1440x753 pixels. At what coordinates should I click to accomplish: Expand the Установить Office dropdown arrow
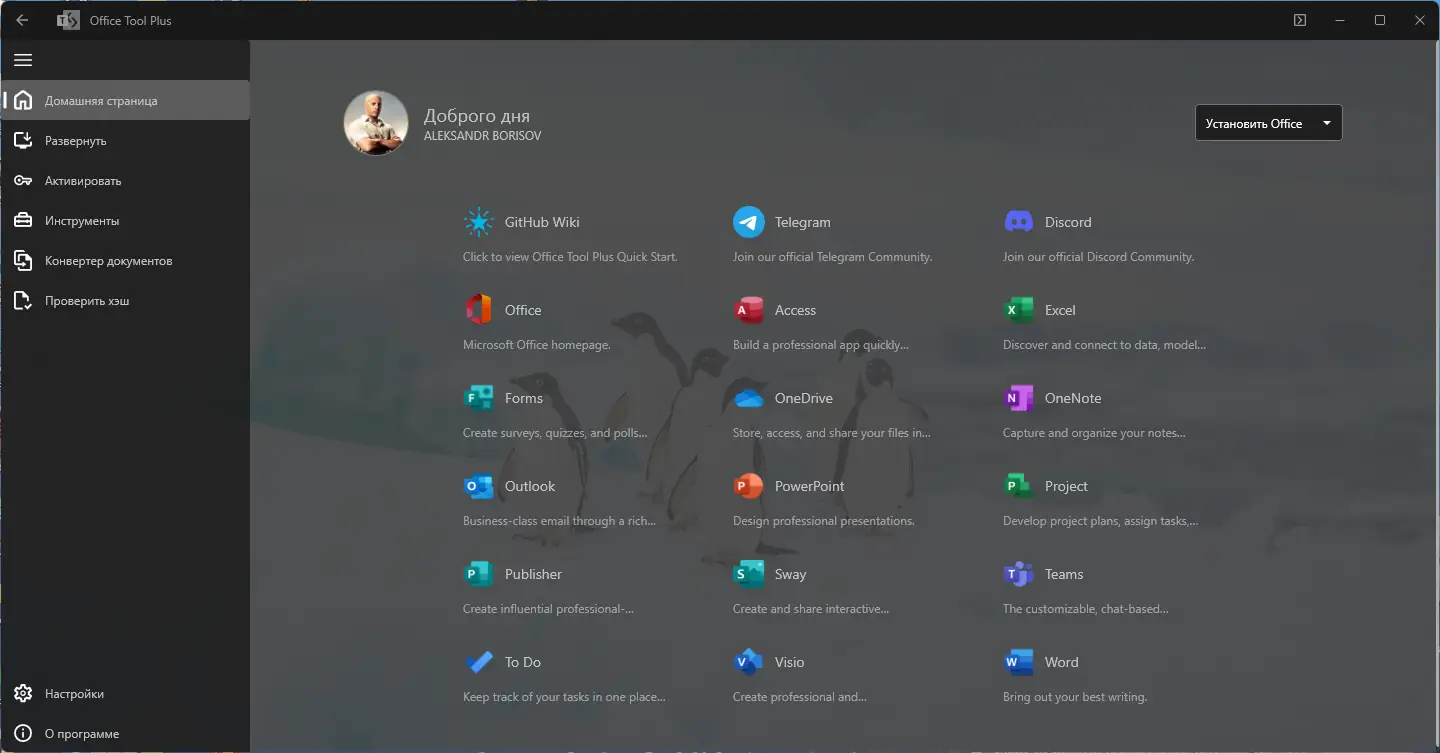(x=1326, y=123)
